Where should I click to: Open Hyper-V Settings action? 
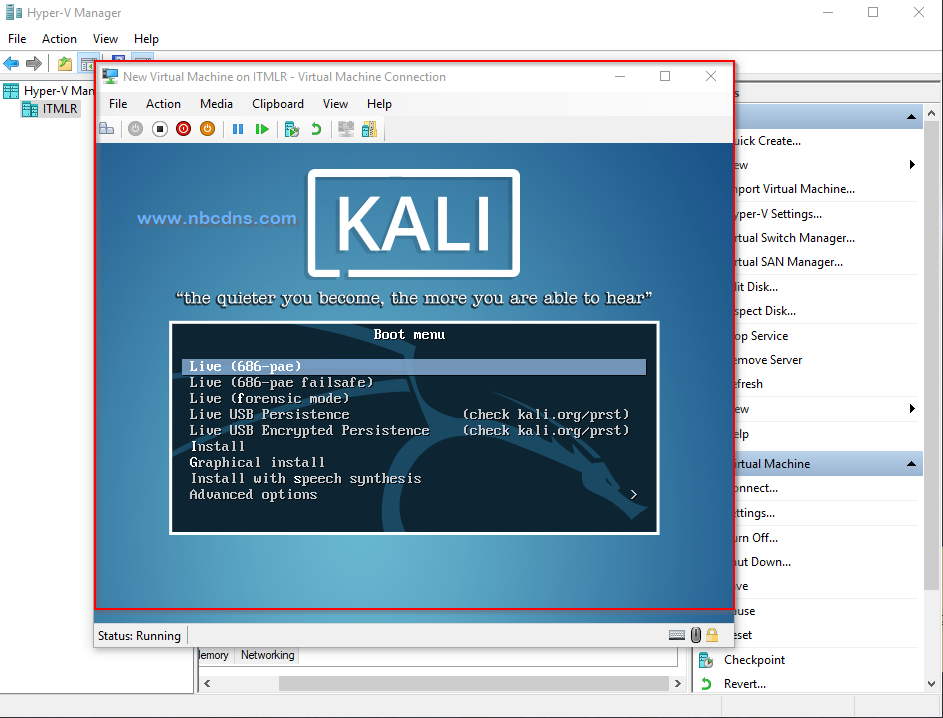point(778,213)
